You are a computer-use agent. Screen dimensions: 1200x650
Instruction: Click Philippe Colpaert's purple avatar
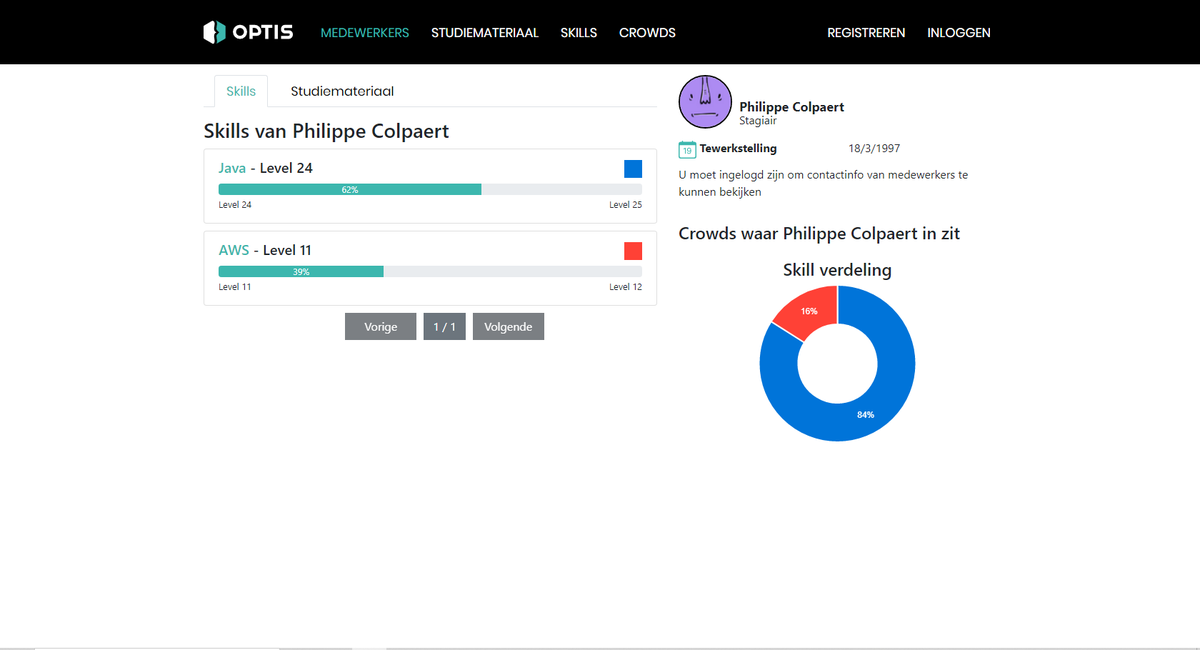tap(705, 102)
